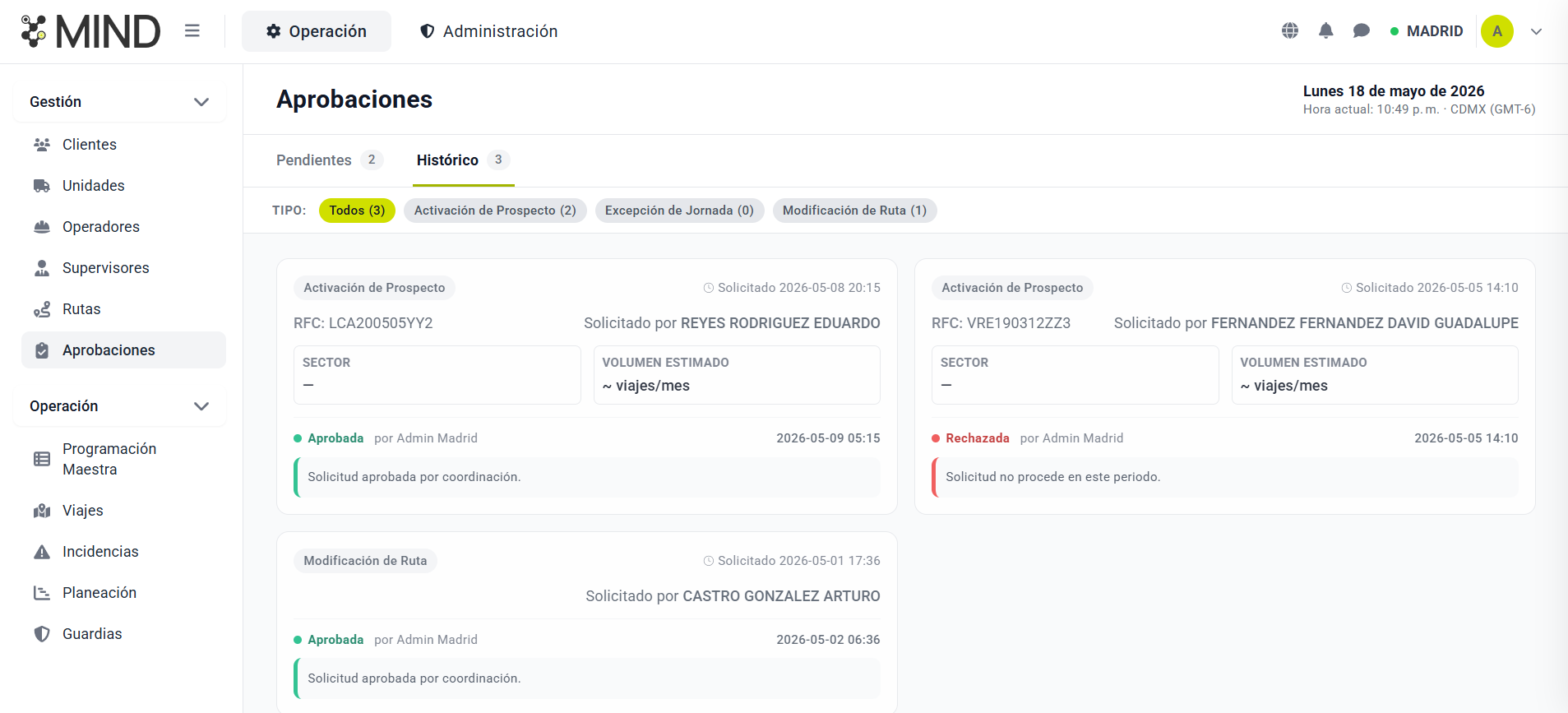The height and width of the screenshot is (713, 1568).
Task: Click Aprobada status dated 2026-05-09
Action: tap(335, 438)
